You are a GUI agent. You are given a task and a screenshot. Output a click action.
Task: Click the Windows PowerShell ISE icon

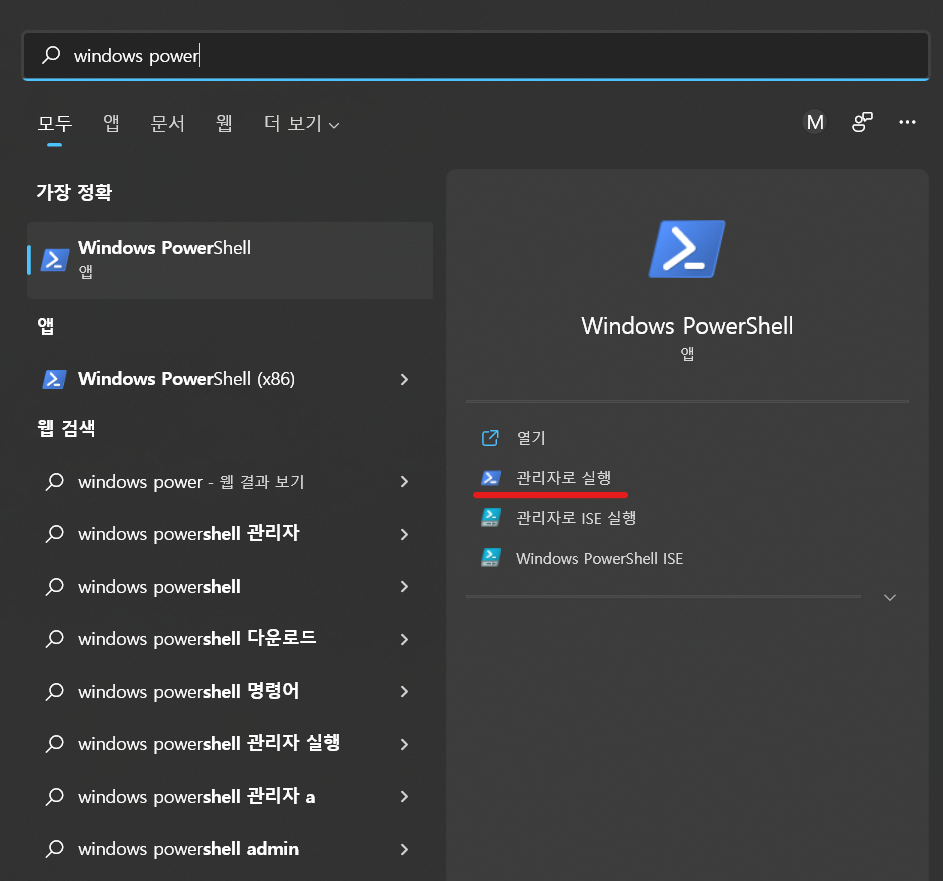[x=491, y=558]
